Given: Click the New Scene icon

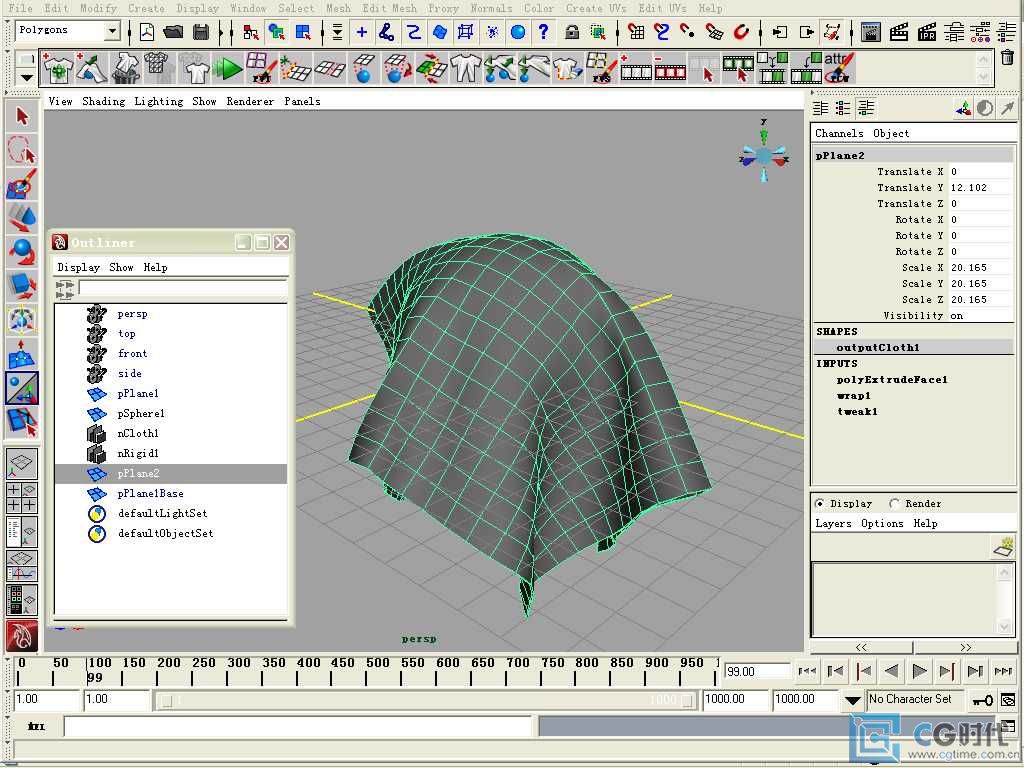Looking at the screenshot, I should (147, 31).
